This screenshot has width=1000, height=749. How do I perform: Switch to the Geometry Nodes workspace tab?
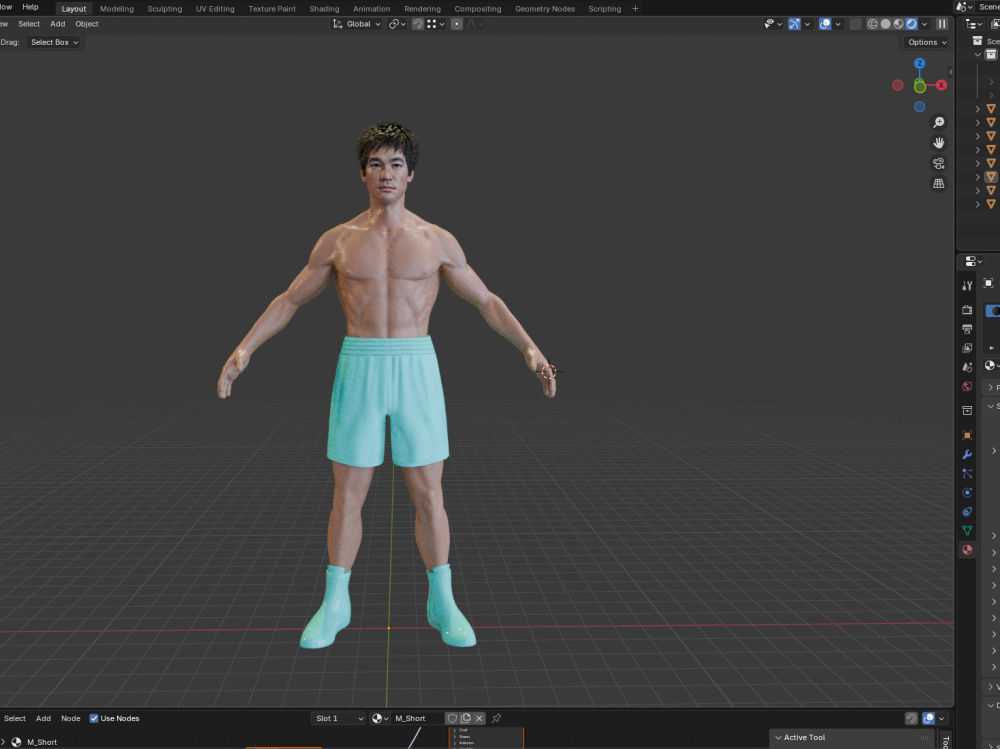tap(545, 9)
